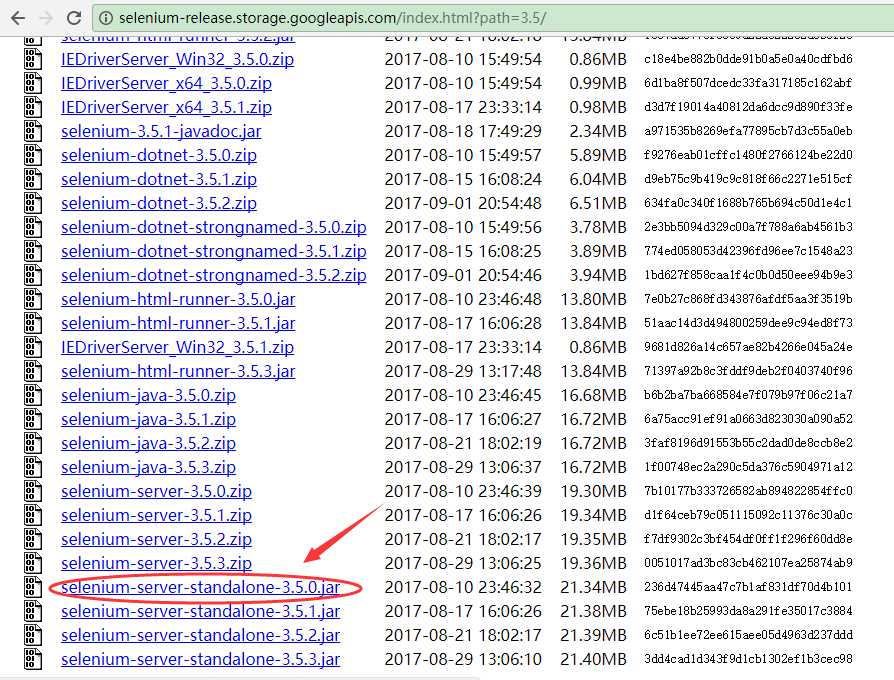
Task: Open the selenium-java-3.5.3.zip link
Action: (148, 467)
